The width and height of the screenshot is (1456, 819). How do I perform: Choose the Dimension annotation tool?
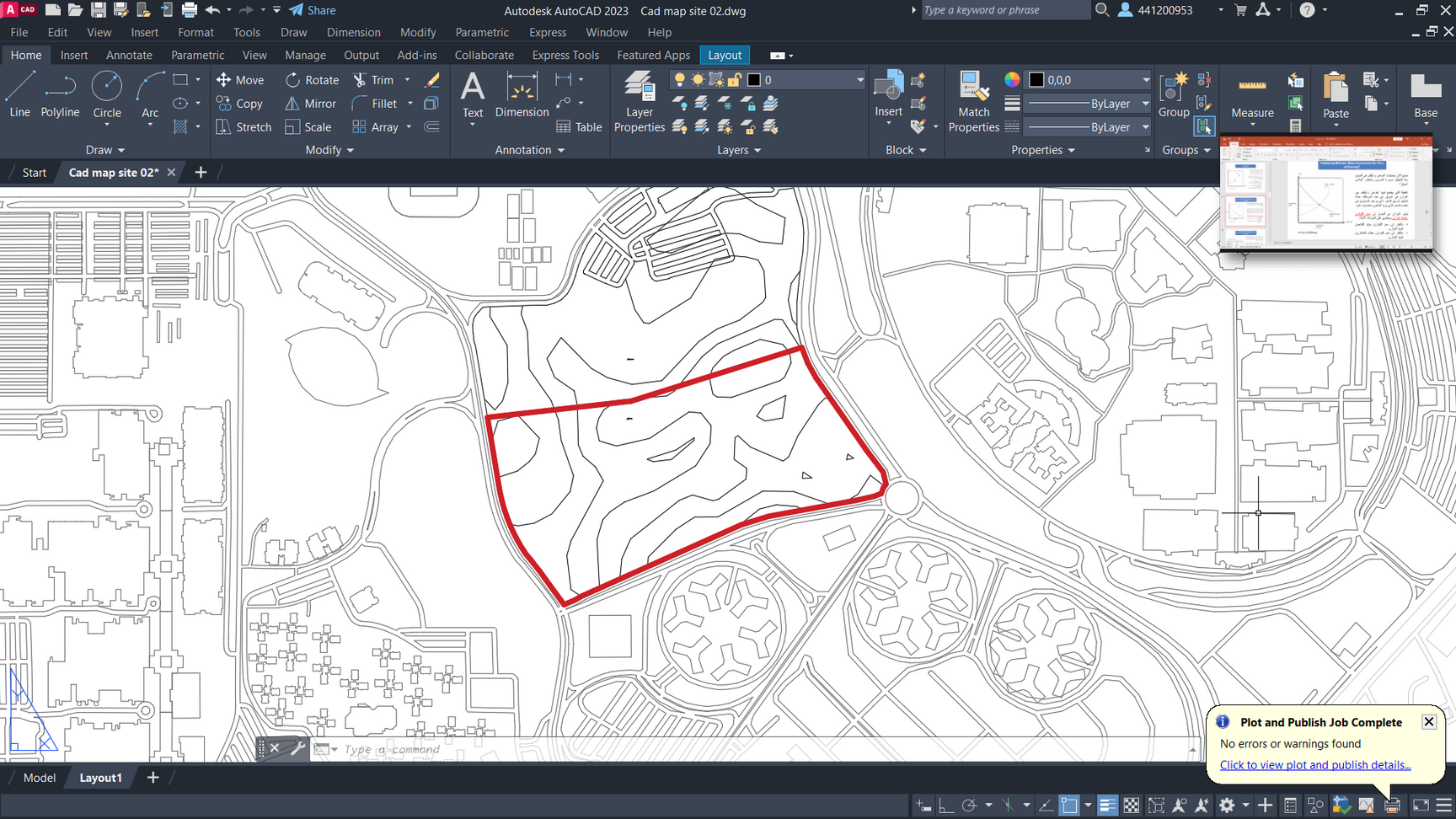click(x=522, y=95)
